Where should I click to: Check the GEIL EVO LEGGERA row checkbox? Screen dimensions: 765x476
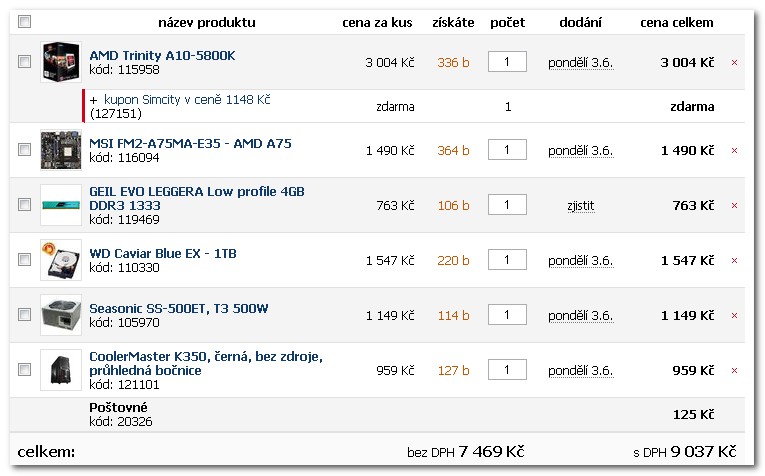click(24, 204)
